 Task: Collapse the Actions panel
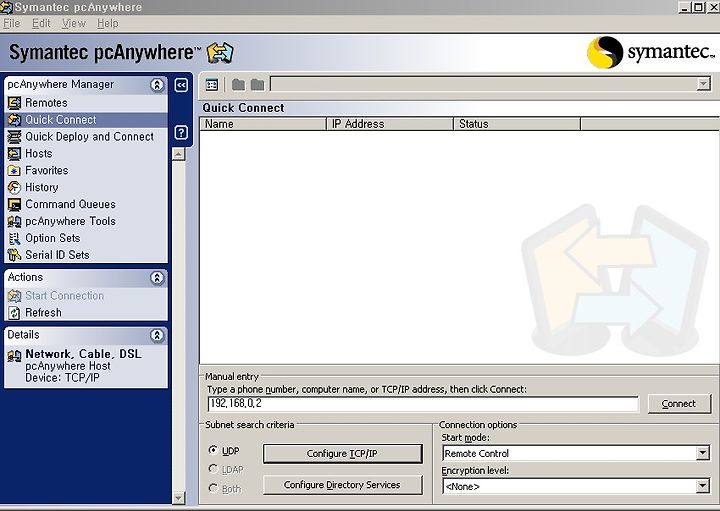[157, 278]
